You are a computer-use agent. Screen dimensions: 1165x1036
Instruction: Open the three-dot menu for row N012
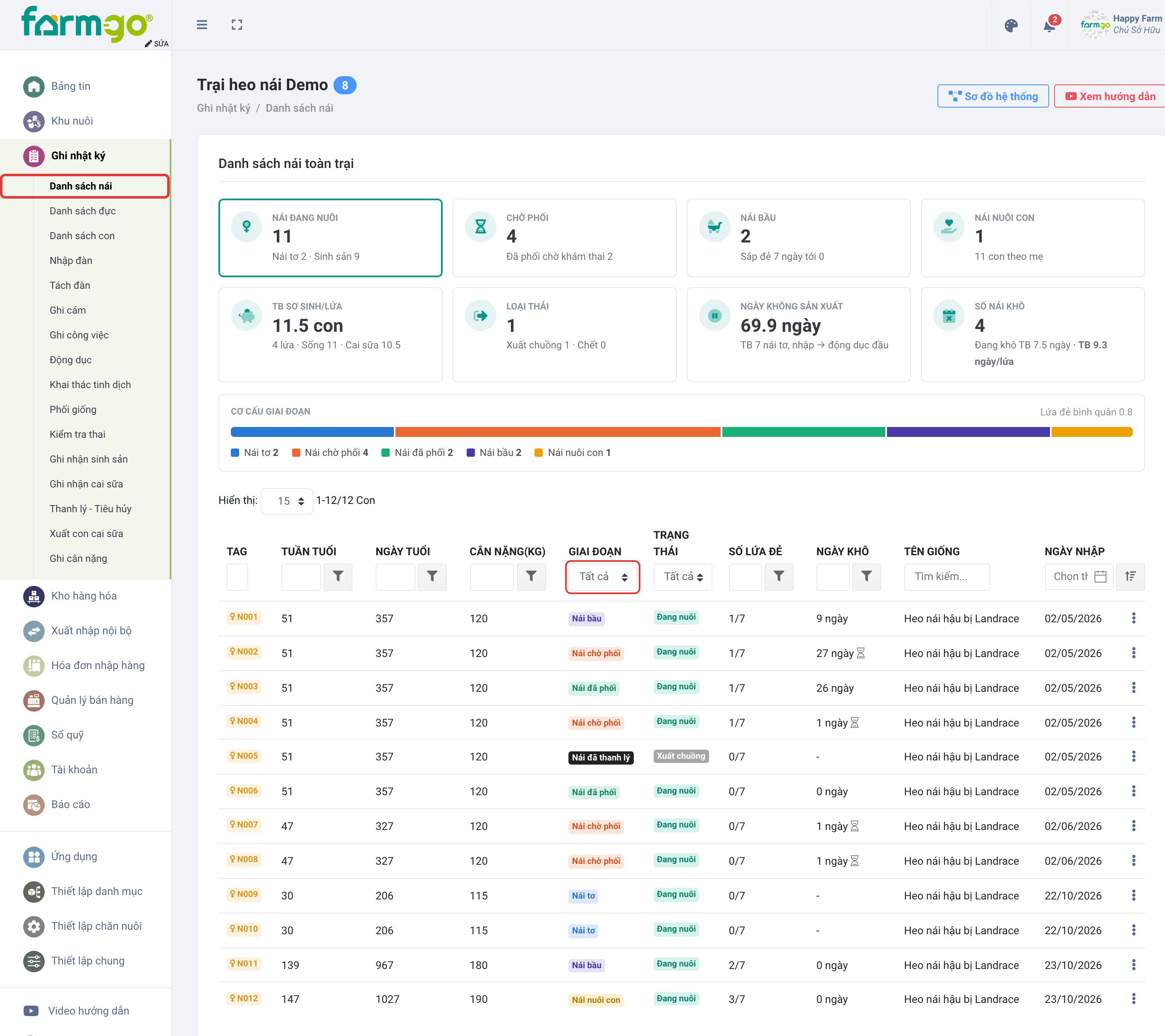click(1133, 999)
